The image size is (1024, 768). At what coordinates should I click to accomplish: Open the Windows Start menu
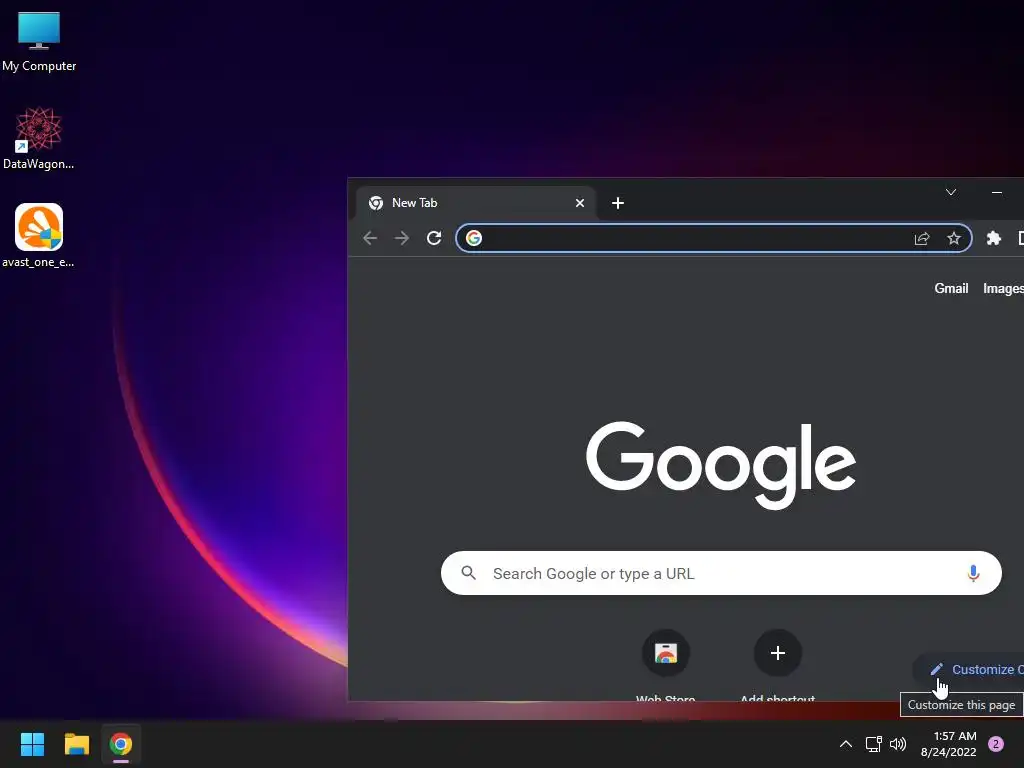click(x=32, y=744)
